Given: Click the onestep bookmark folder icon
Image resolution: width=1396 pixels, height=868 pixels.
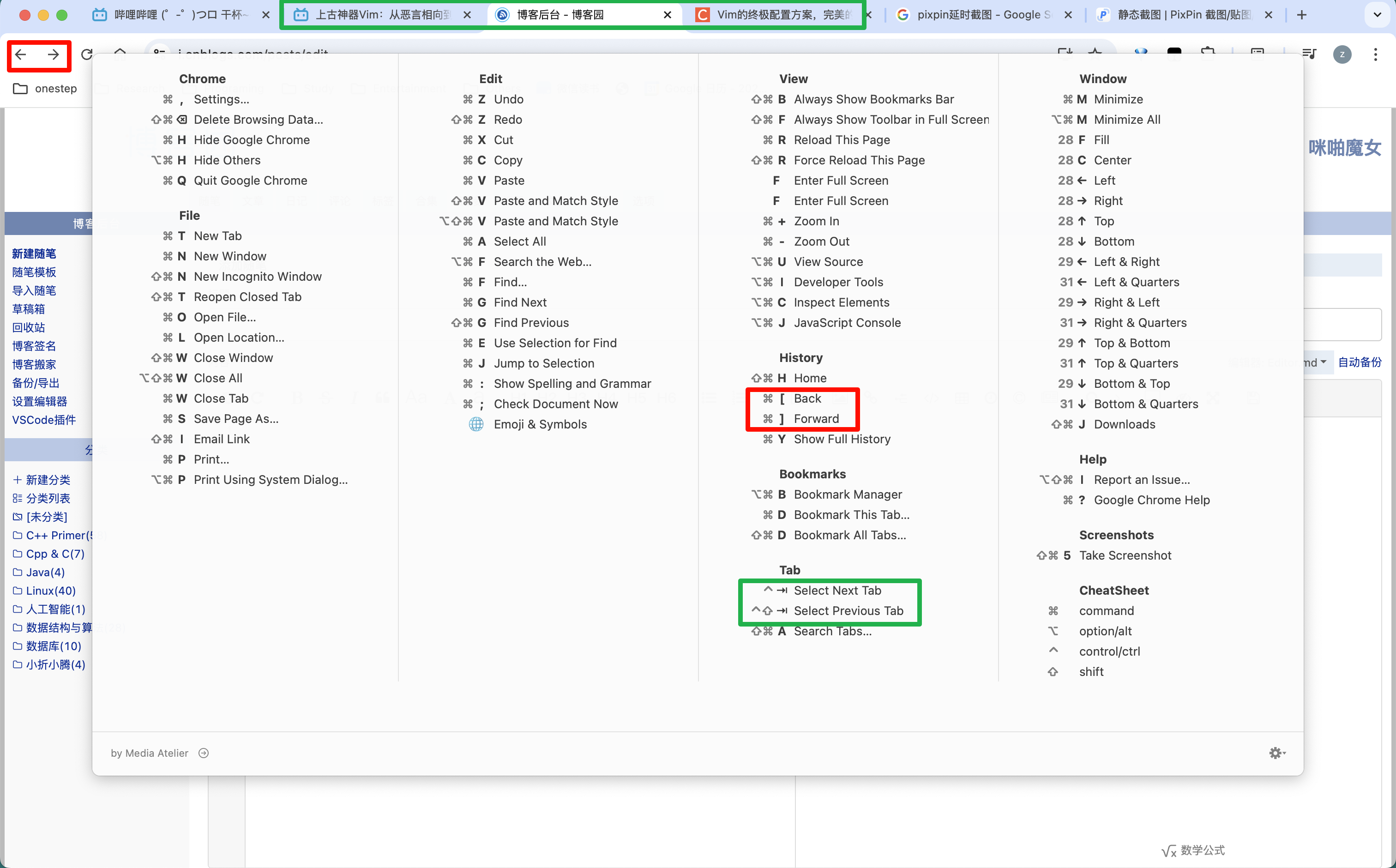Looking at the screenshot, I should (x=20, y=88).
